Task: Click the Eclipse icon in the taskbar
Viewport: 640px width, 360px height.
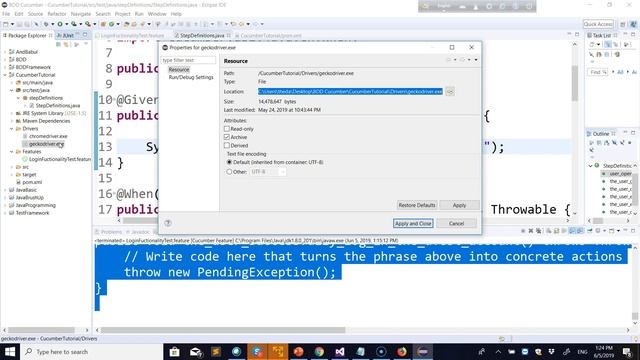Action: click(422, 351)
